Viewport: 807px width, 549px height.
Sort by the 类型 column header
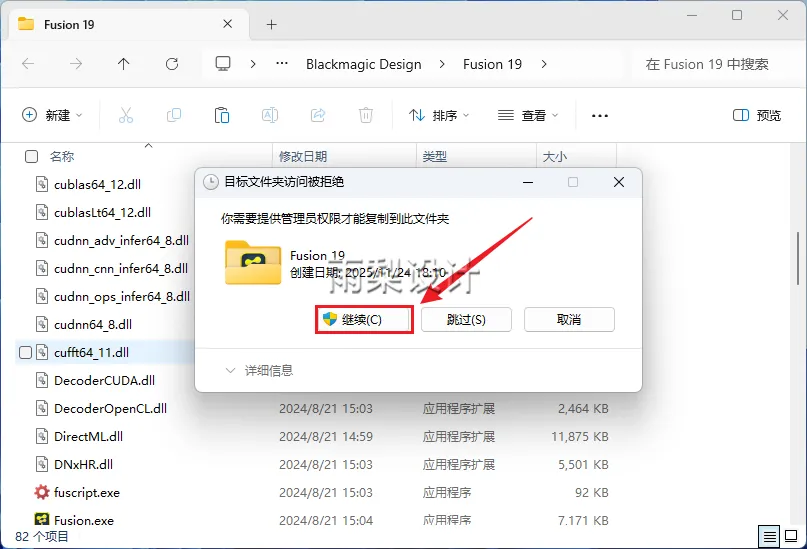(x=434, y=156)
